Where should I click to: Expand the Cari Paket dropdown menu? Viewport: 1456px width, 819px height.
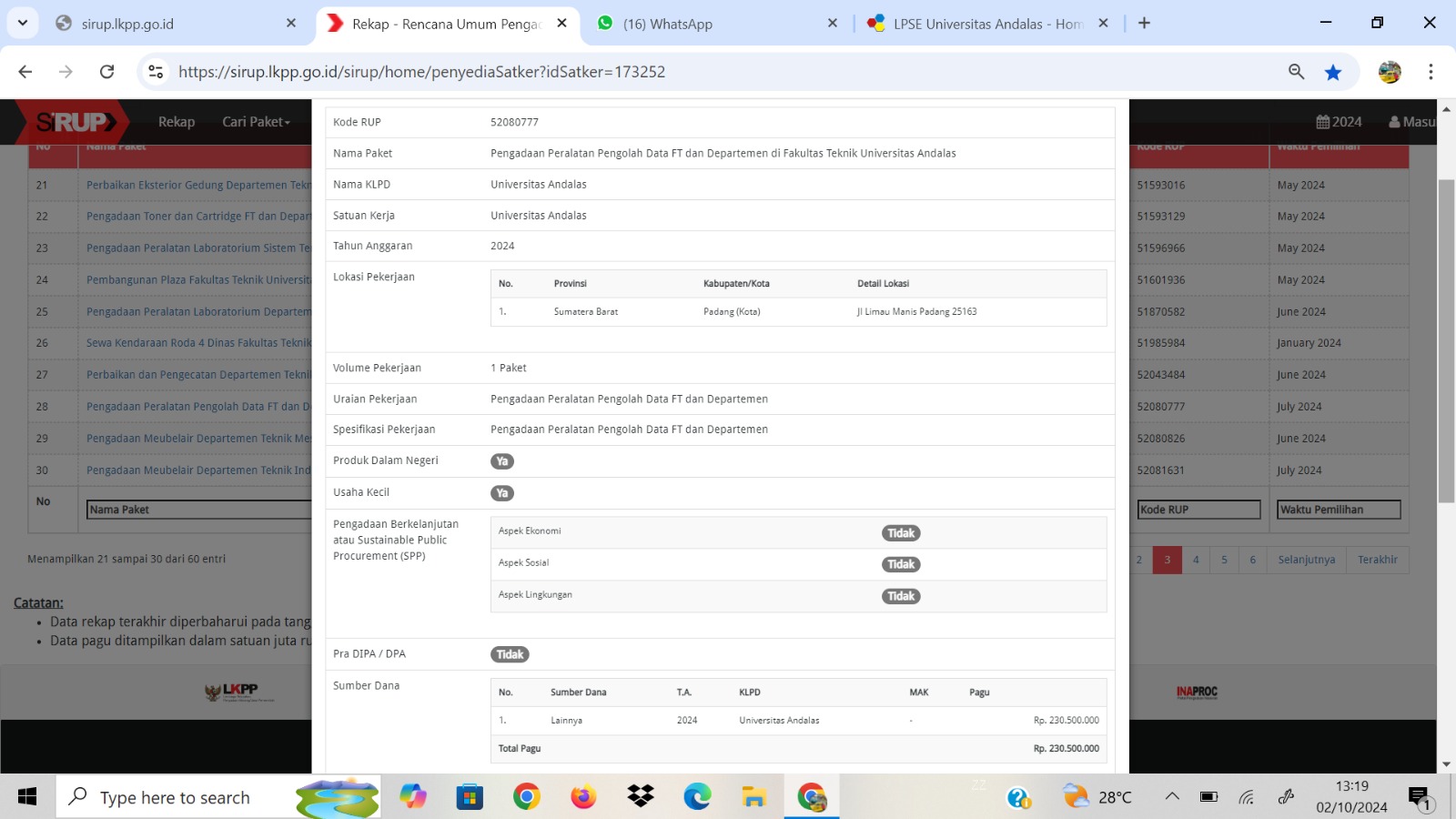[x=256, y=122]
